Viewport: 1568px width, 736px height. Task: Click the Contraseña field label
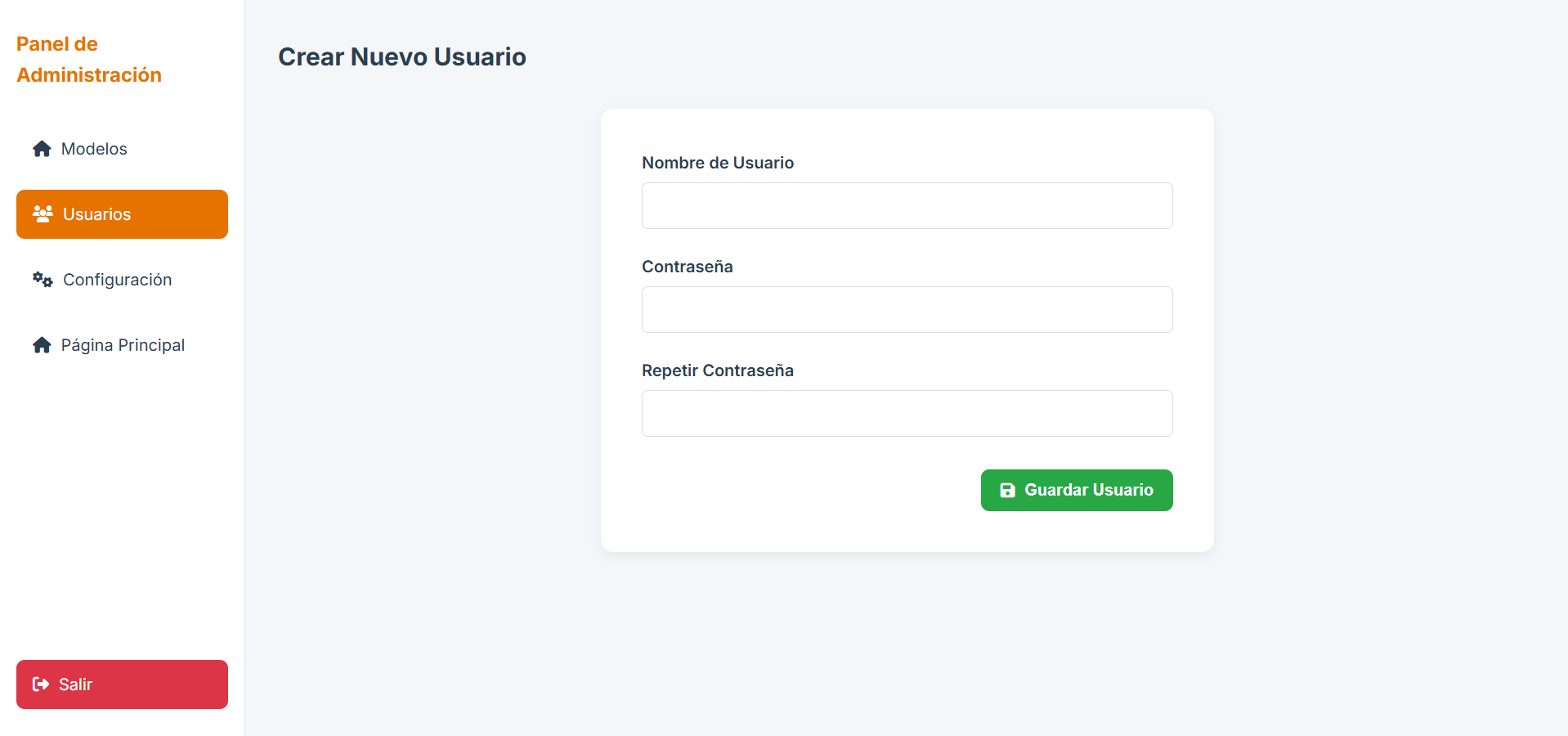[687, 267]
